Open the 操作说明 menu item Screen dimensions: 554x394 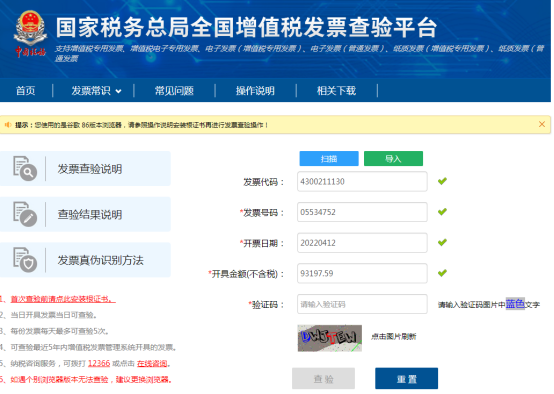click(255, 91)
